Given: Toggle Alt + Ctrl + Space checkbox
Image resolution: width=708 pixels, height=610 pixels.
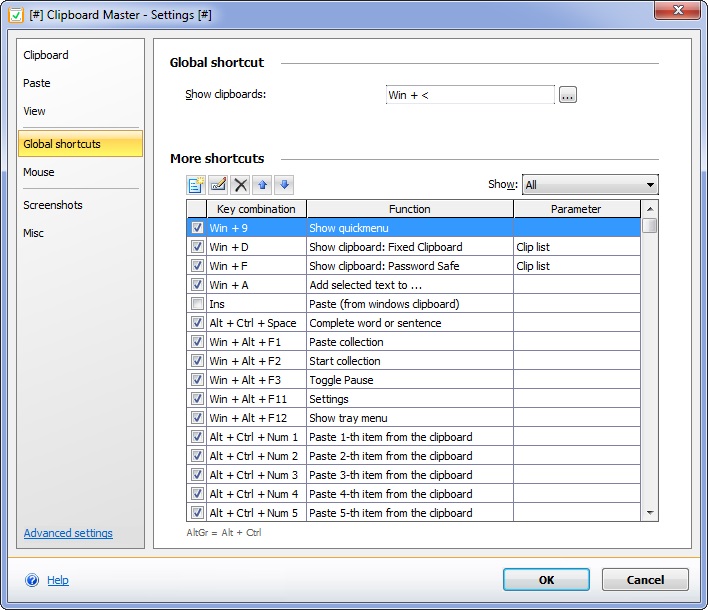Looking at the screenshot, I should [197, 322].
